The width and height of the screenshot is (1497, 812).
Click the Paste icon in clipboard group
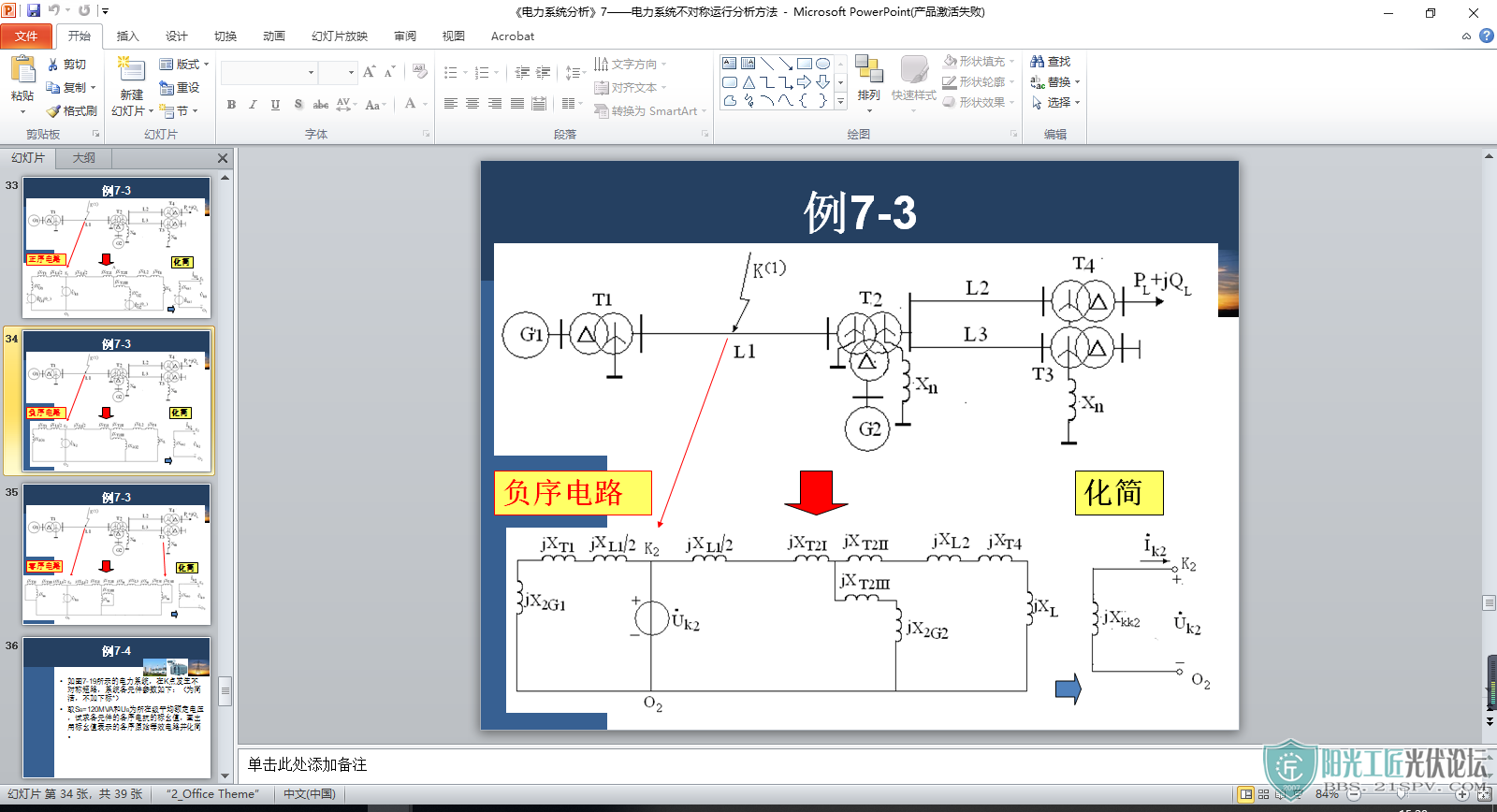coord(22,70)
